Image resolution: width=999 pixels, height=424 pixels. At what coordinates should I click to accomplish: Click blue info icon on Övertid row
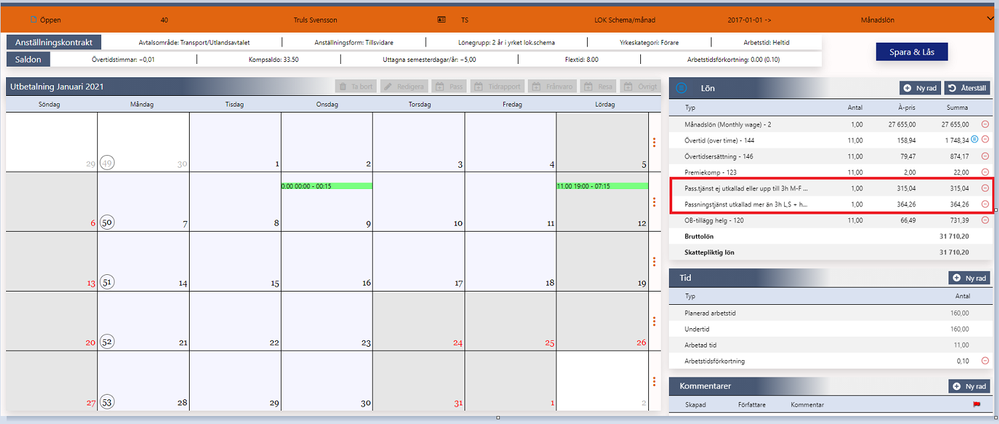974,139
